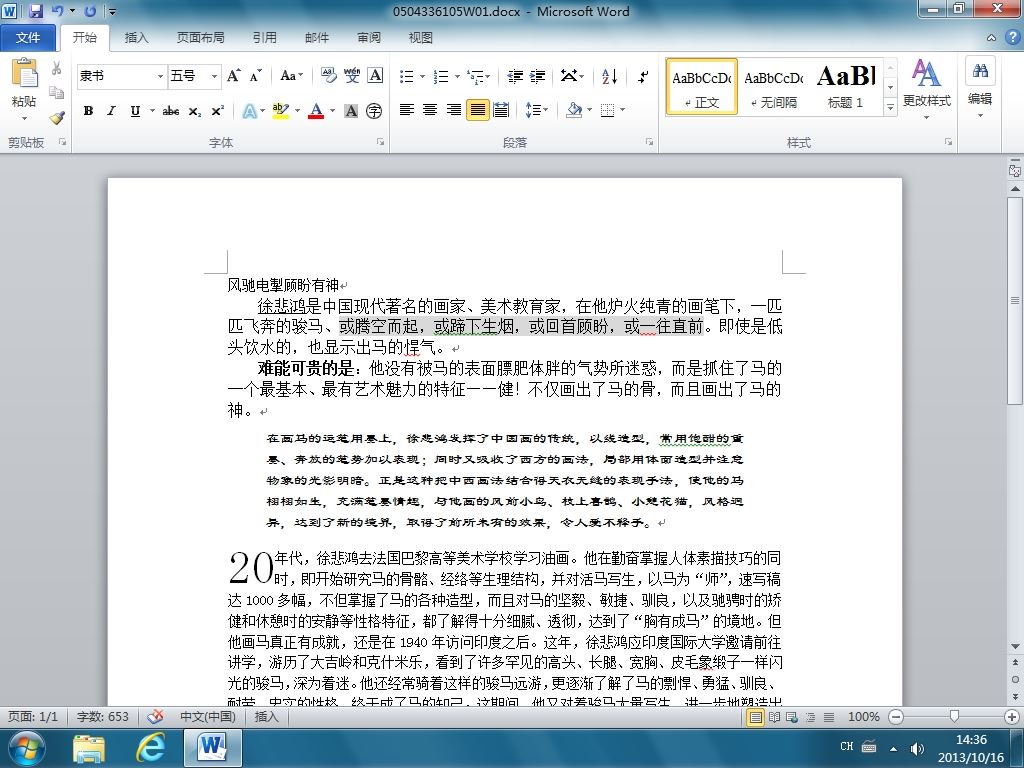Click the phonetic guide (wén) icon
This screenshot has width=1024, height=768.
pos(352,76)
